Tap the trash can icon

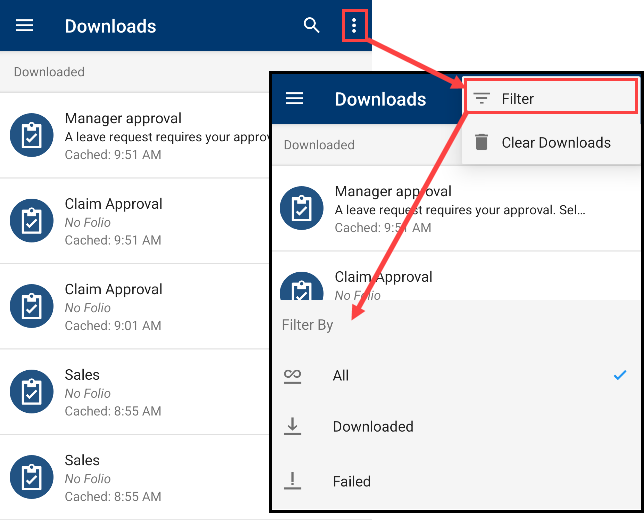click(x=481, y=142)
